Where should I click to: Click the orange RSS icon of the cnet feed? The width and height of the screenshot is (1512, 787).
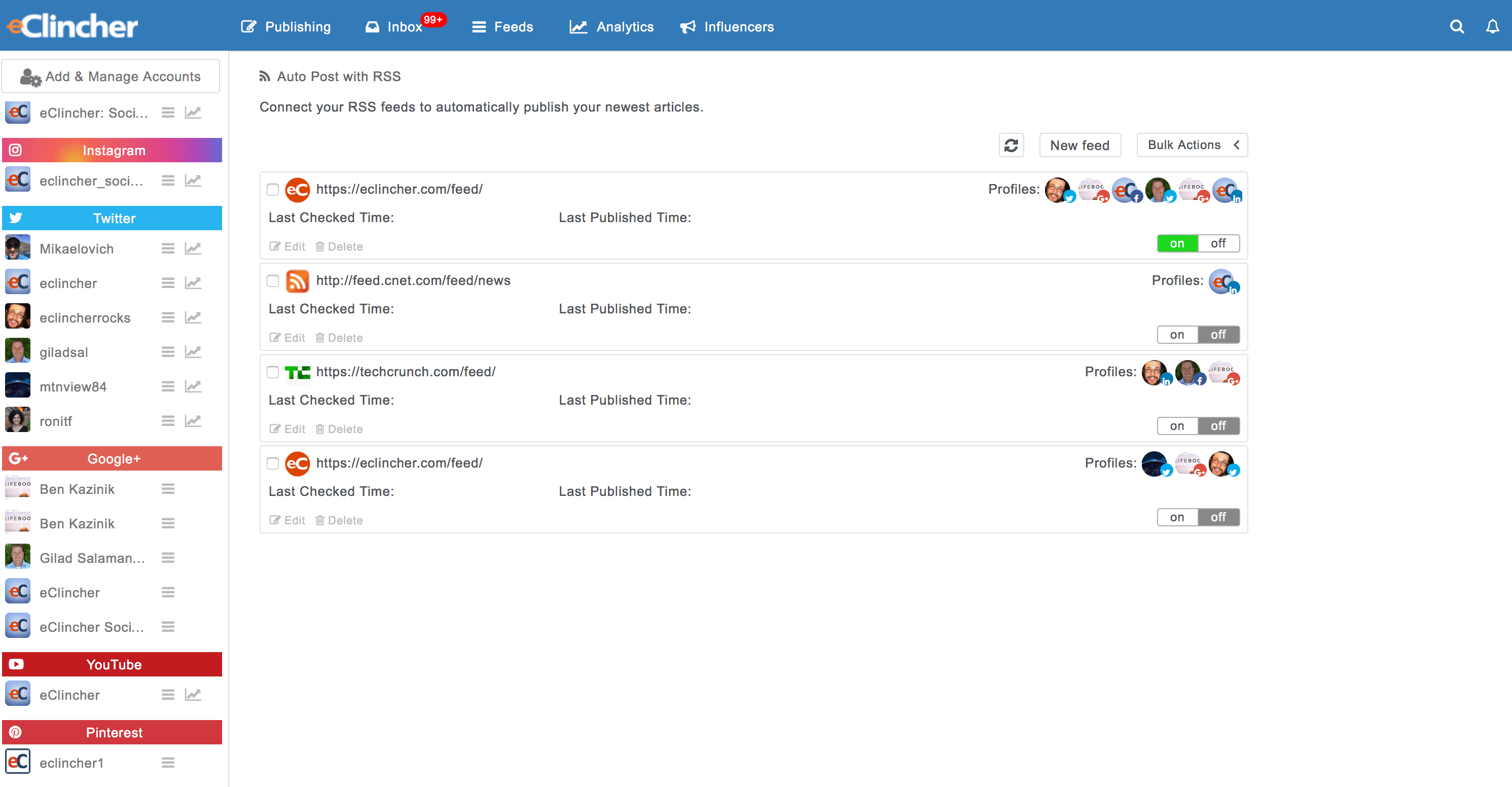tap(297, 281)
